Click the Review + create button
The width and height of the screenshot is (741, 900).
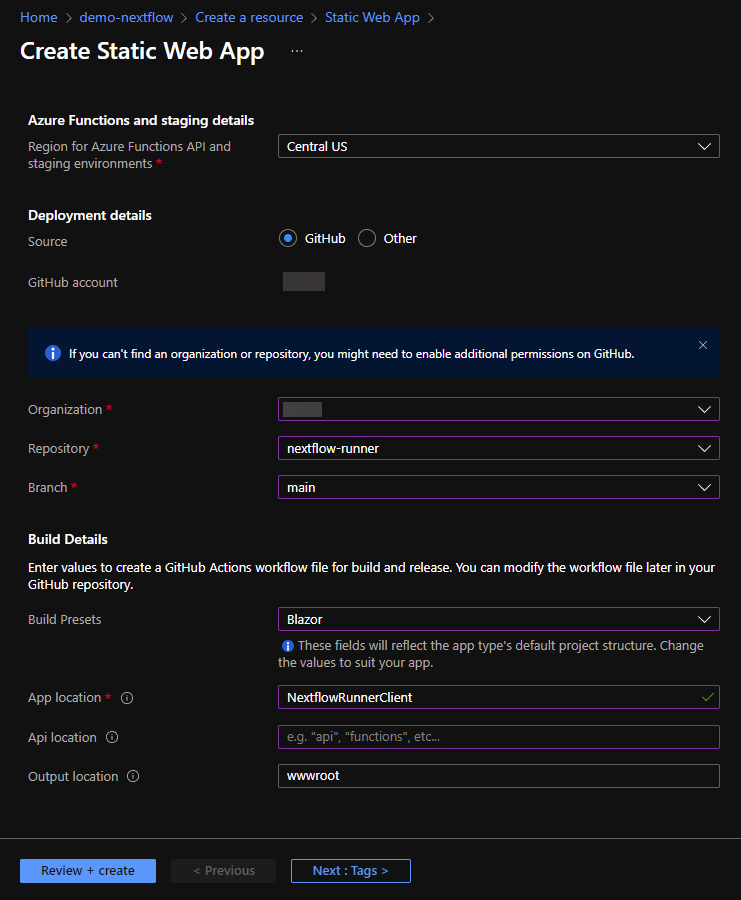[x=88, y=871]
